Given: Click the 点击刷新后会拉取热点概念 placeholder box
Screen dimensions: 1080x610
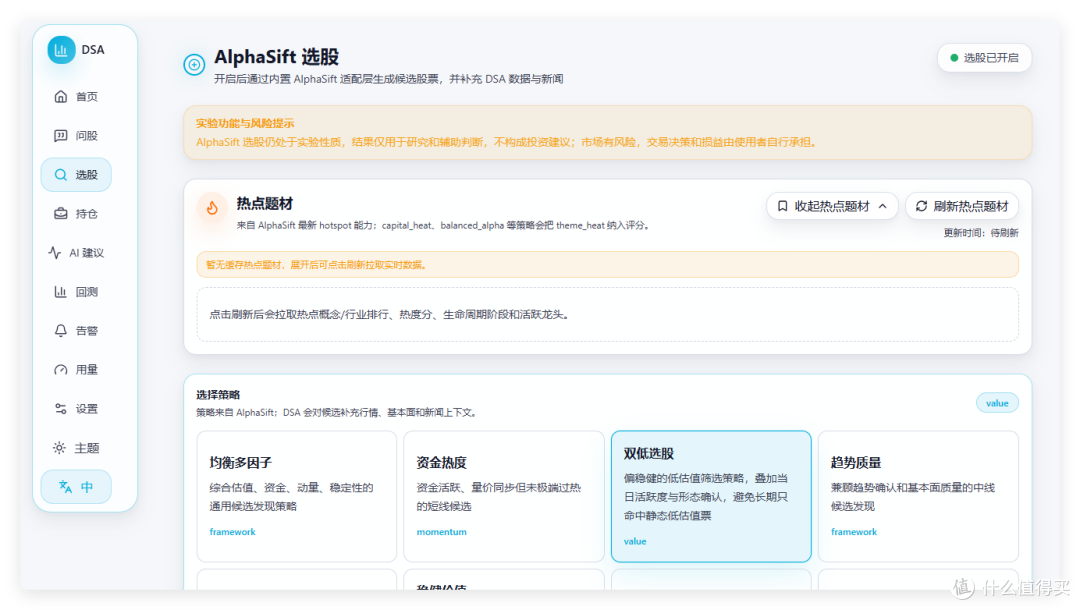Looking at the screenshot, I should (608, 315).
